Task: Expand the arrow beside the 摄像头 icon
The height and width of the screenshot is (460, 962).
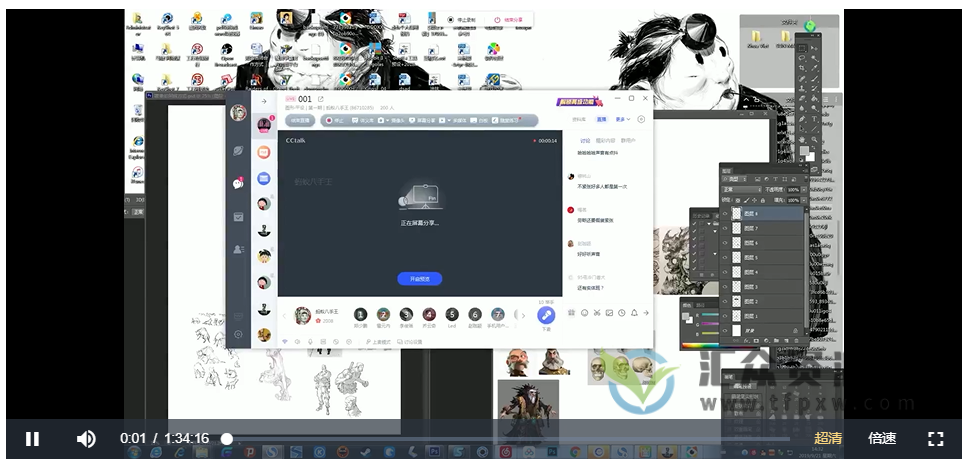Action: tap(388, 120)
